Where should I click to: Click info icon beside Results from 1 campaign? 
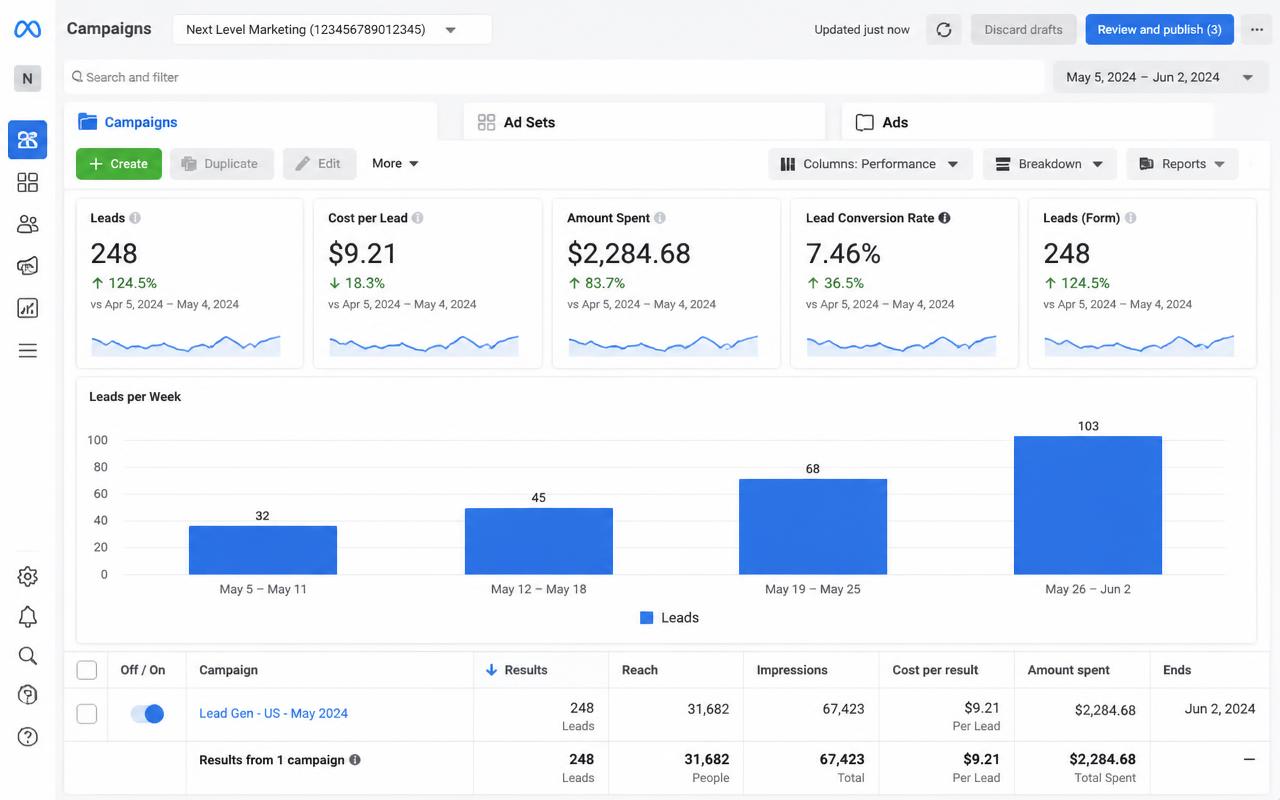(x=354, y=760)
